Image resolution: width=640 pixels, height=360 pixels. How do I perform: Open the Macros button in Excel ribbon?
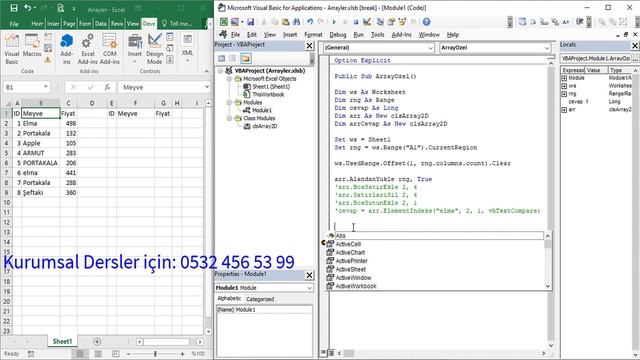pos(32,46)
